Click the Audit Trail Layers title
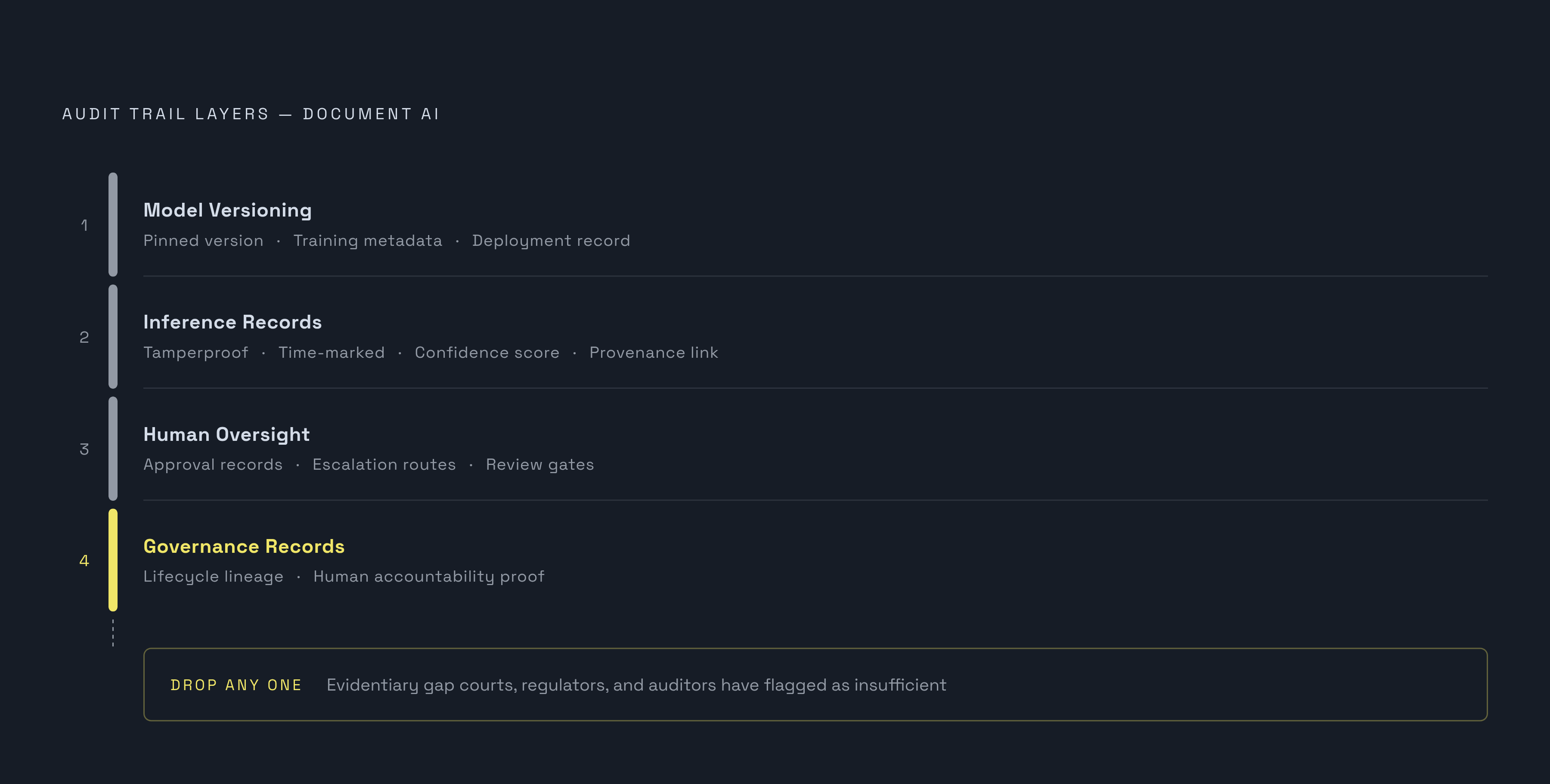Viewport: 1550px width, 784px height. pos(251,114)
